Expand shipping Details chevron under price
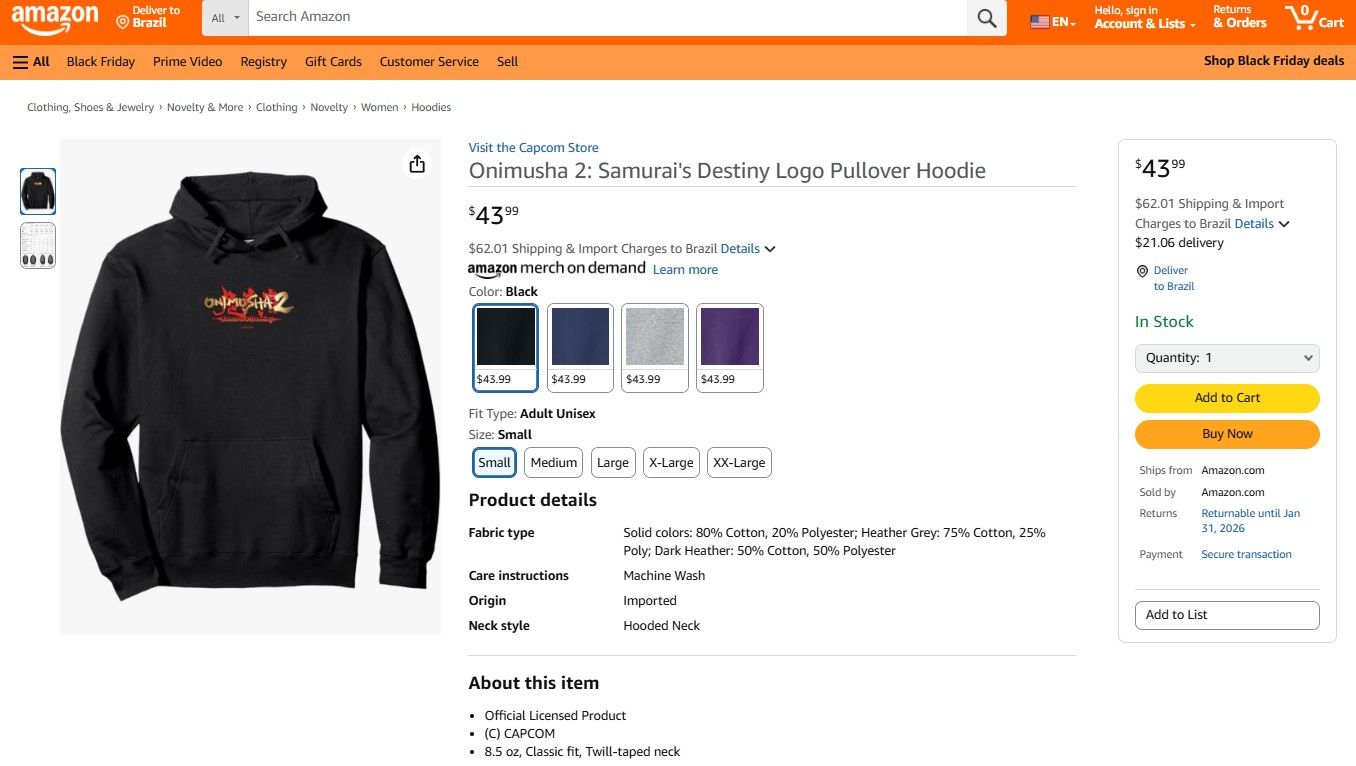Screen dimensions: 1356x766 point(770,249)
